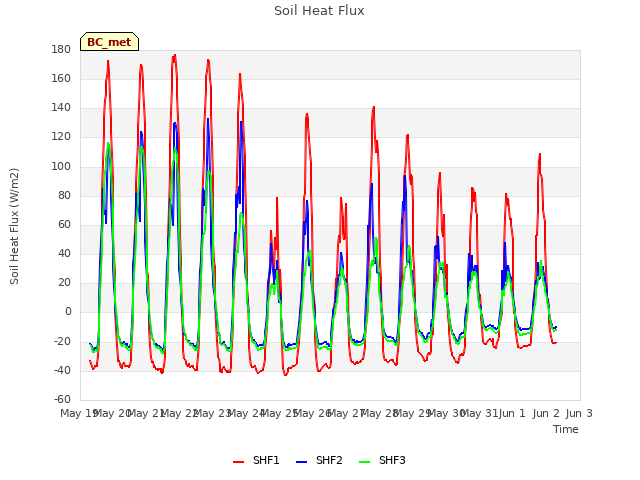The image size is (640, 480).
Task: Toggle the SHF2 legend entry
Action: coord(319,460)
